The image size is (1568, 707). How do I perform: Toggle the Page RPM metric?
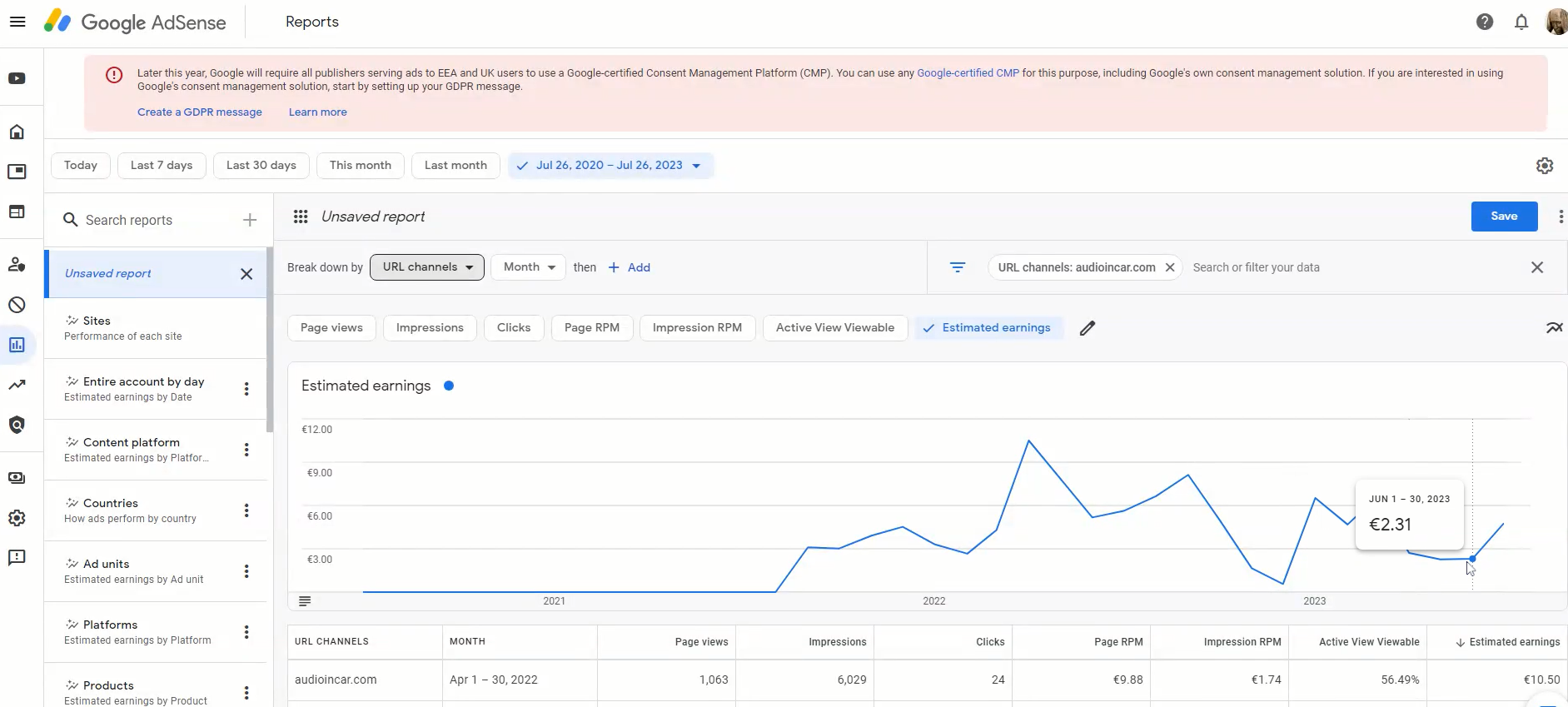coord(592,328)
